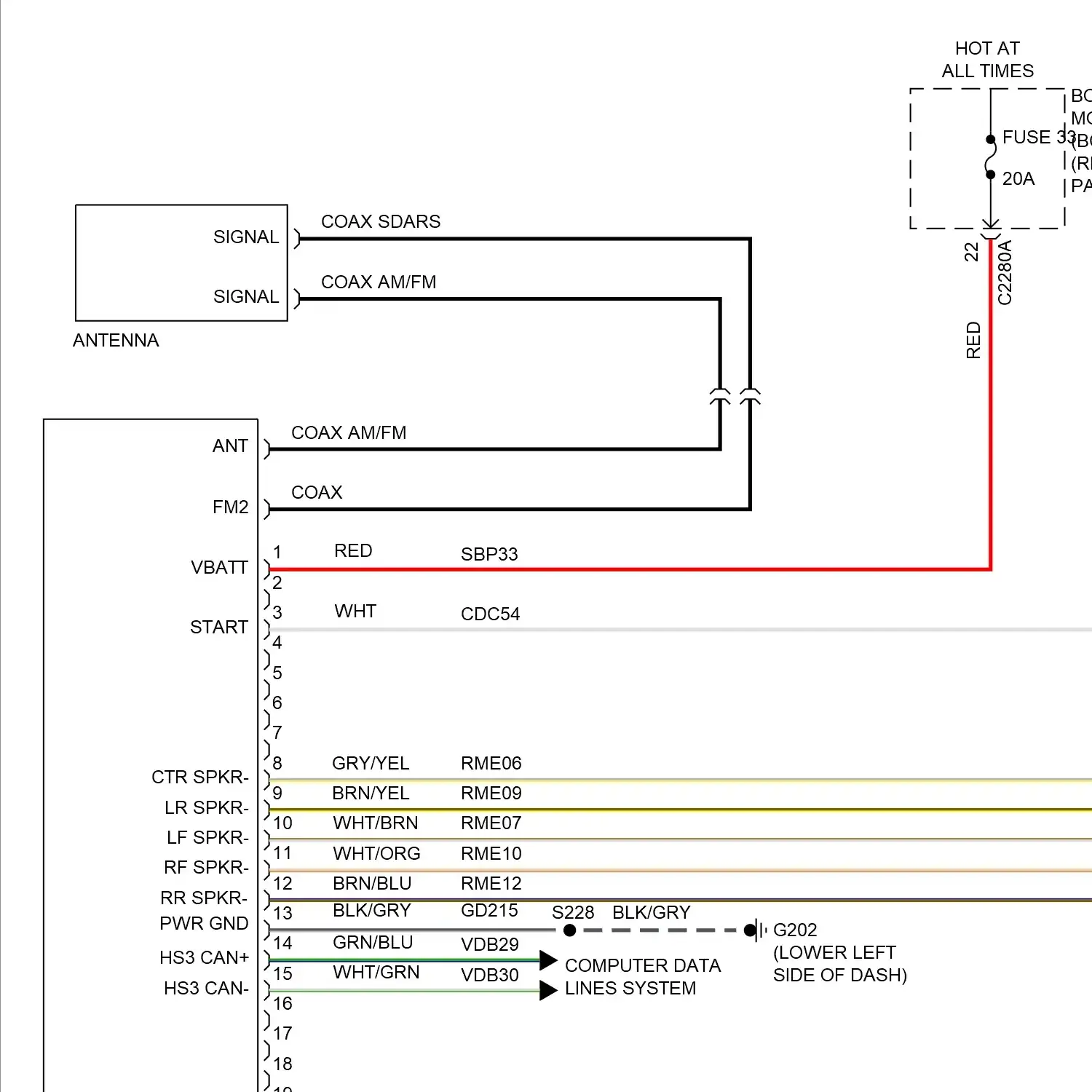Select the COAX SDARS cable label
1092x1092 pixels.
[381, 221]
